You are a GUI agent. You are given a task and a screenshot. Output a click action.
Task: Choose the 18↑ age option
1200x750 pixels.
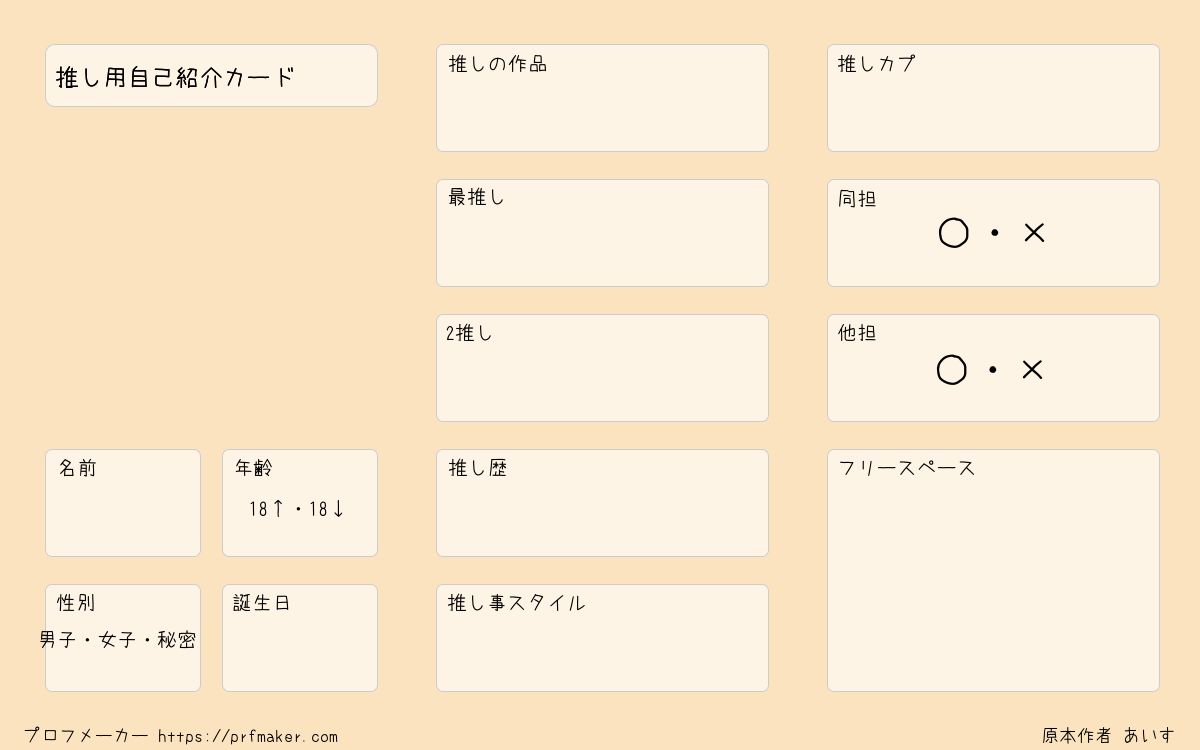(x=267, y=509)
